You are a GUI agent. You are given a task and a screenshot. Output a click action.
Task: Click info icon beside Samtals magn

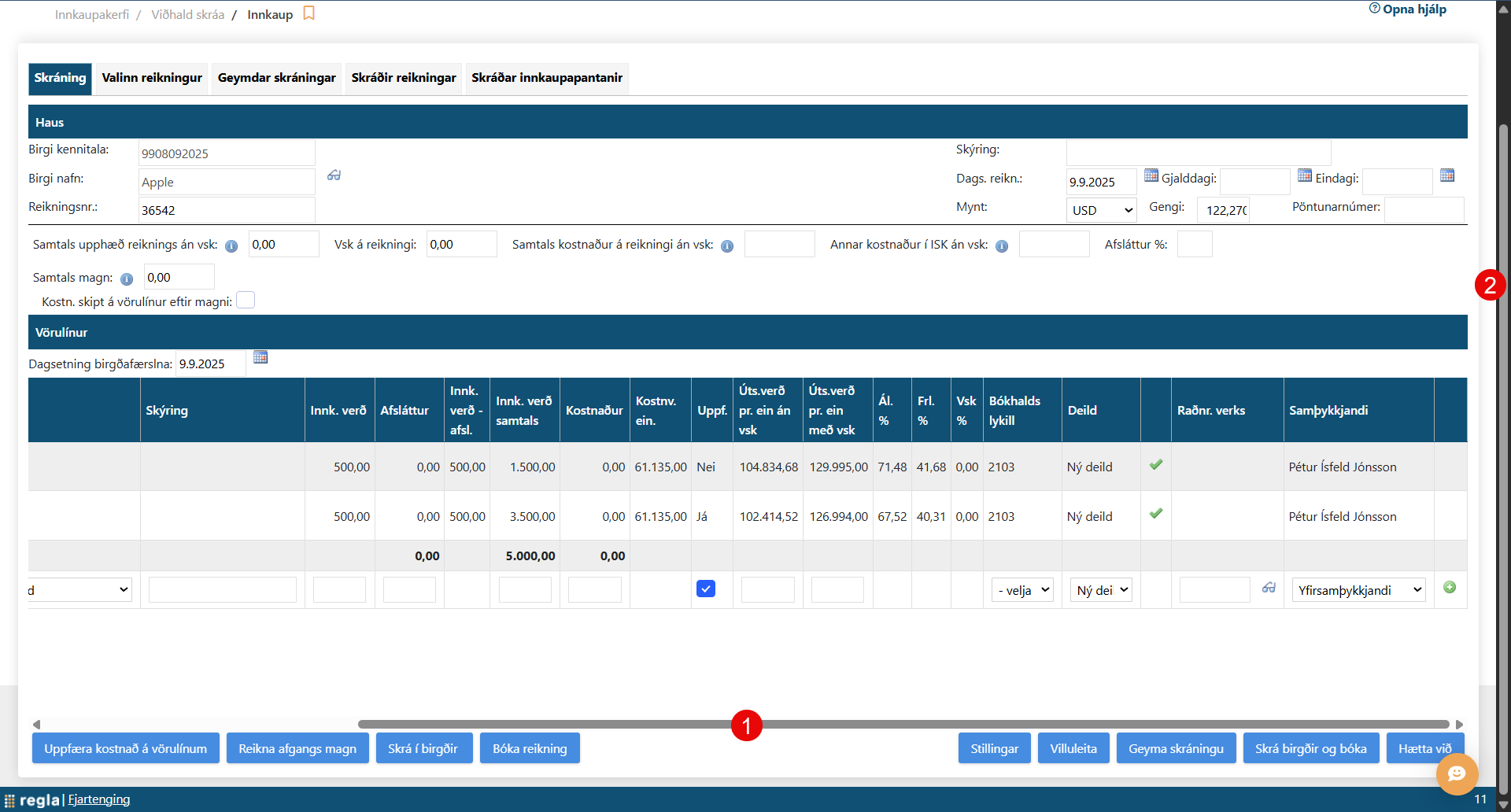pos(127,279)
